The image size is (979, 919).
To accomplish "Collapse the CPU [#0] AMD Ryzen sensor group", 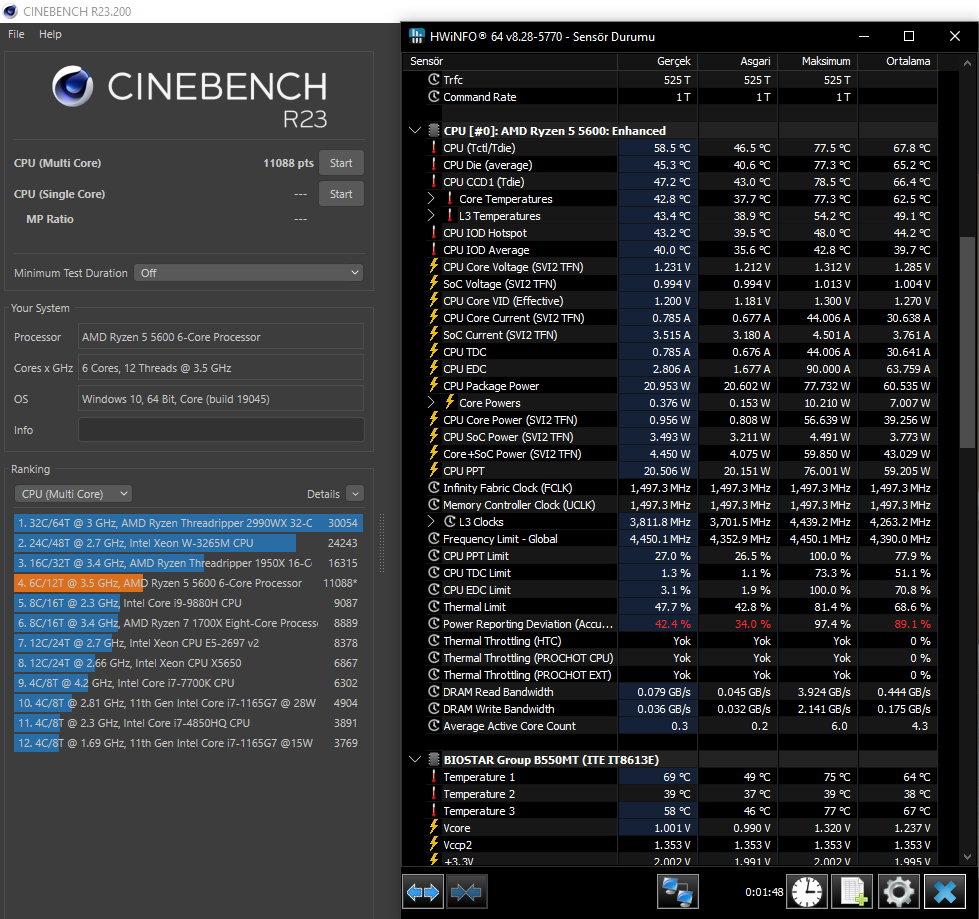I will 415,130.
